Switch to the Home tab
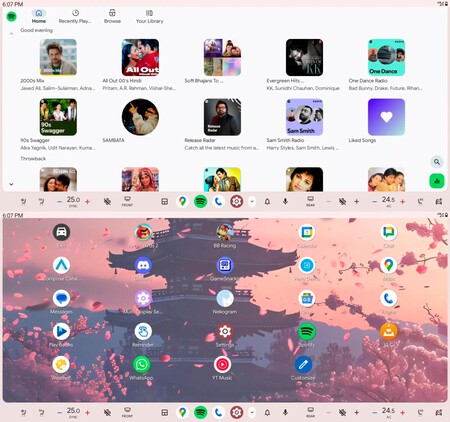 tap(39, 16)
